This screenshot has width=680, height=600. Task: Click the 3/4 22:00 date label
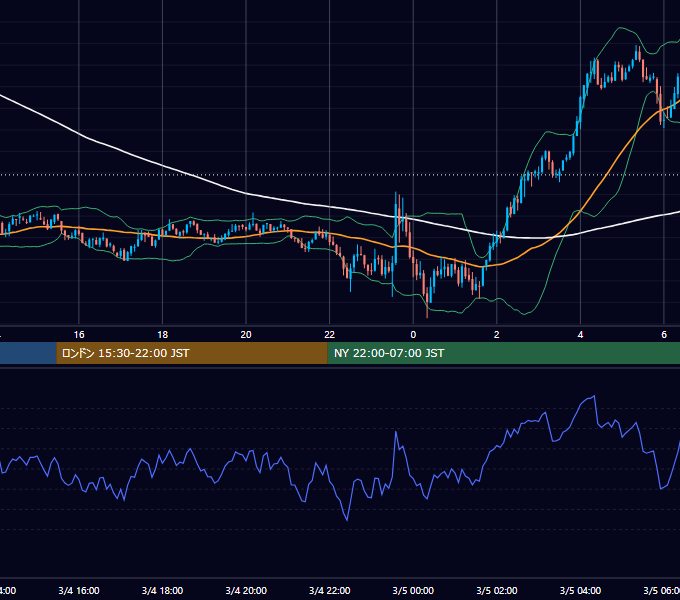click(x=330, y=591)
